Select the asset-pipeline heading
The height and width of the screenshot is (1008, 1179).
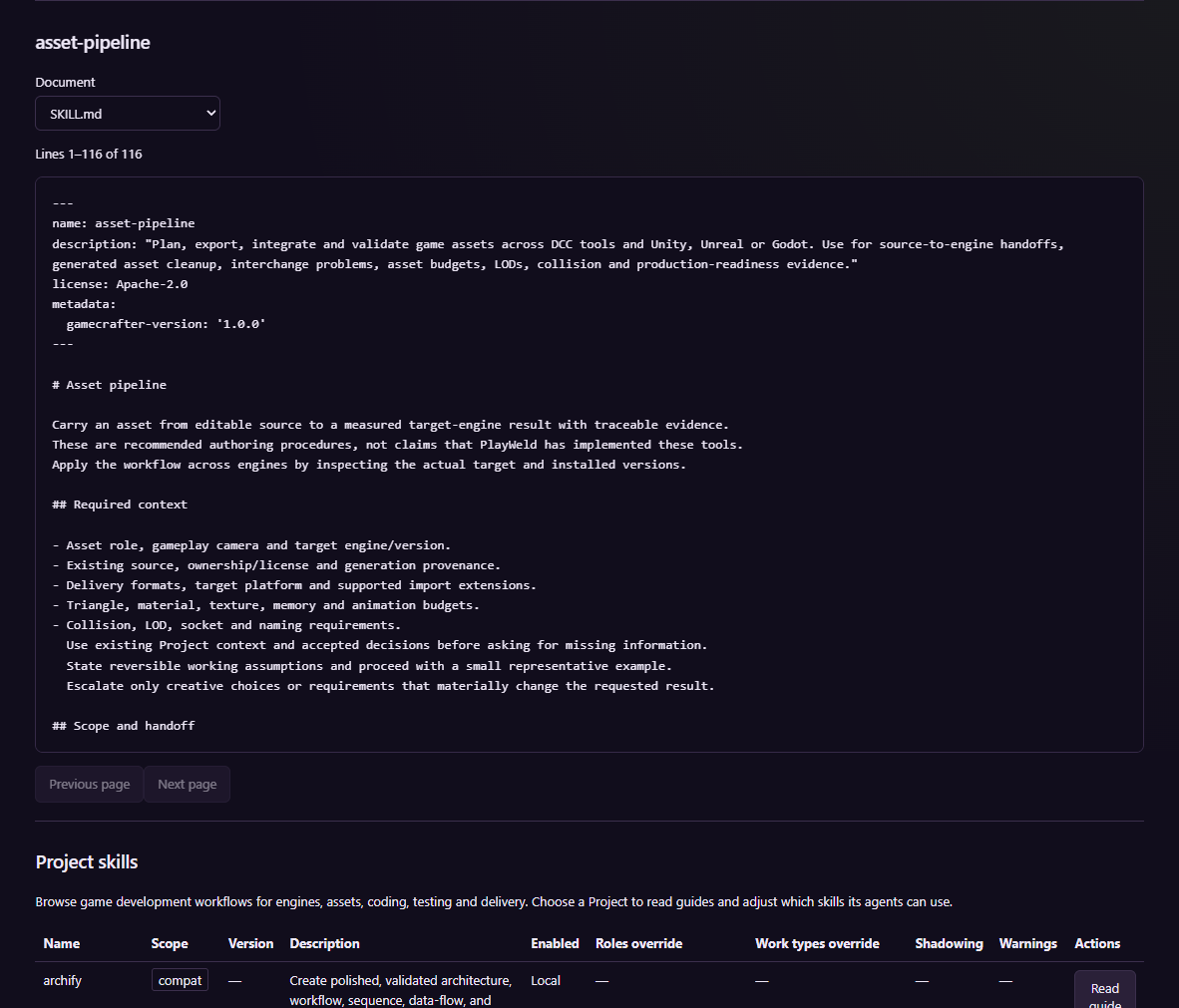point(93,42)
